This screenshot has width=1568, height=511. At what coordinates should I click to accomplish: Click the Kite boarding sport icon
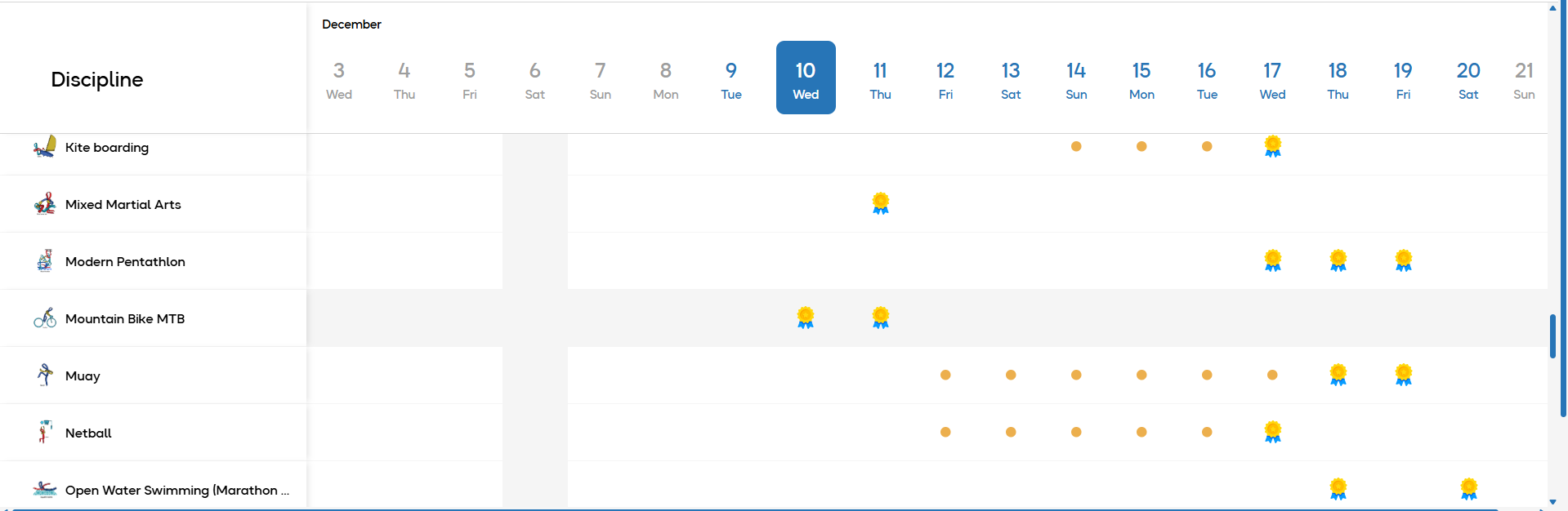tap(45, 147)
